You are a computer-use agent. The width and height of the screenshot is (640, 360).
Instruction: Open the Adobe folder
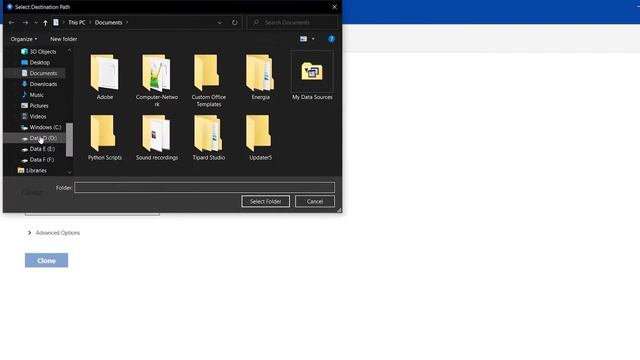(104, 77)
